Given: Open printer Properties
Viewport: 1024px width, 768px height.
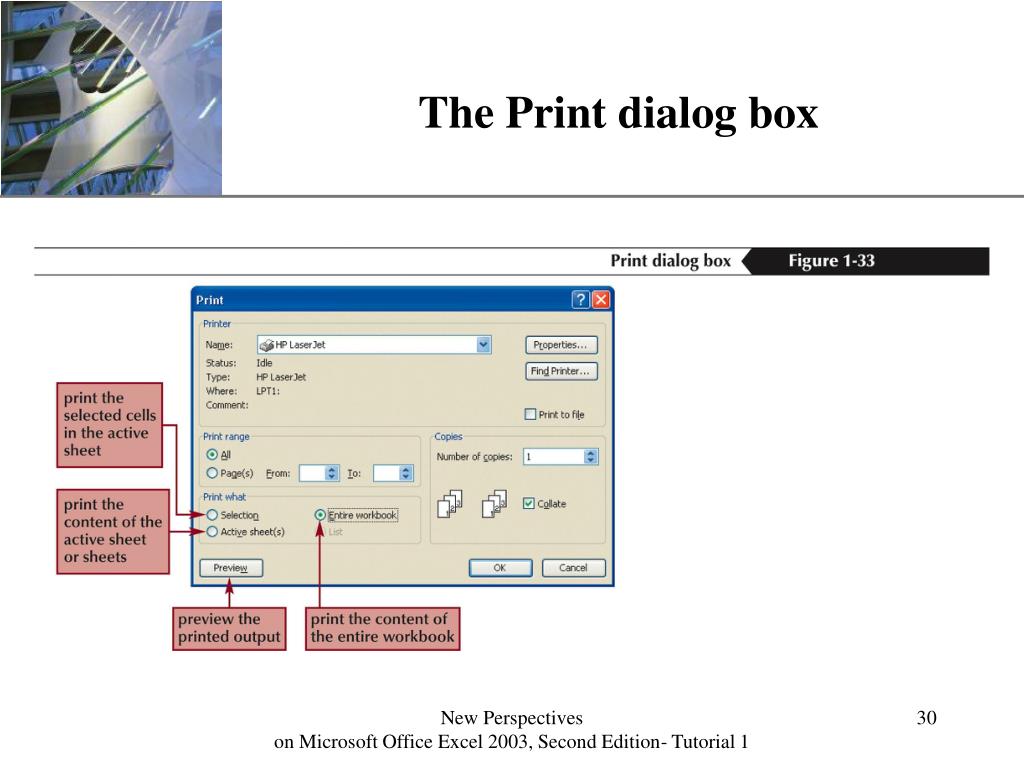Looking at the screenshot, I should click(x=561, y=345).
